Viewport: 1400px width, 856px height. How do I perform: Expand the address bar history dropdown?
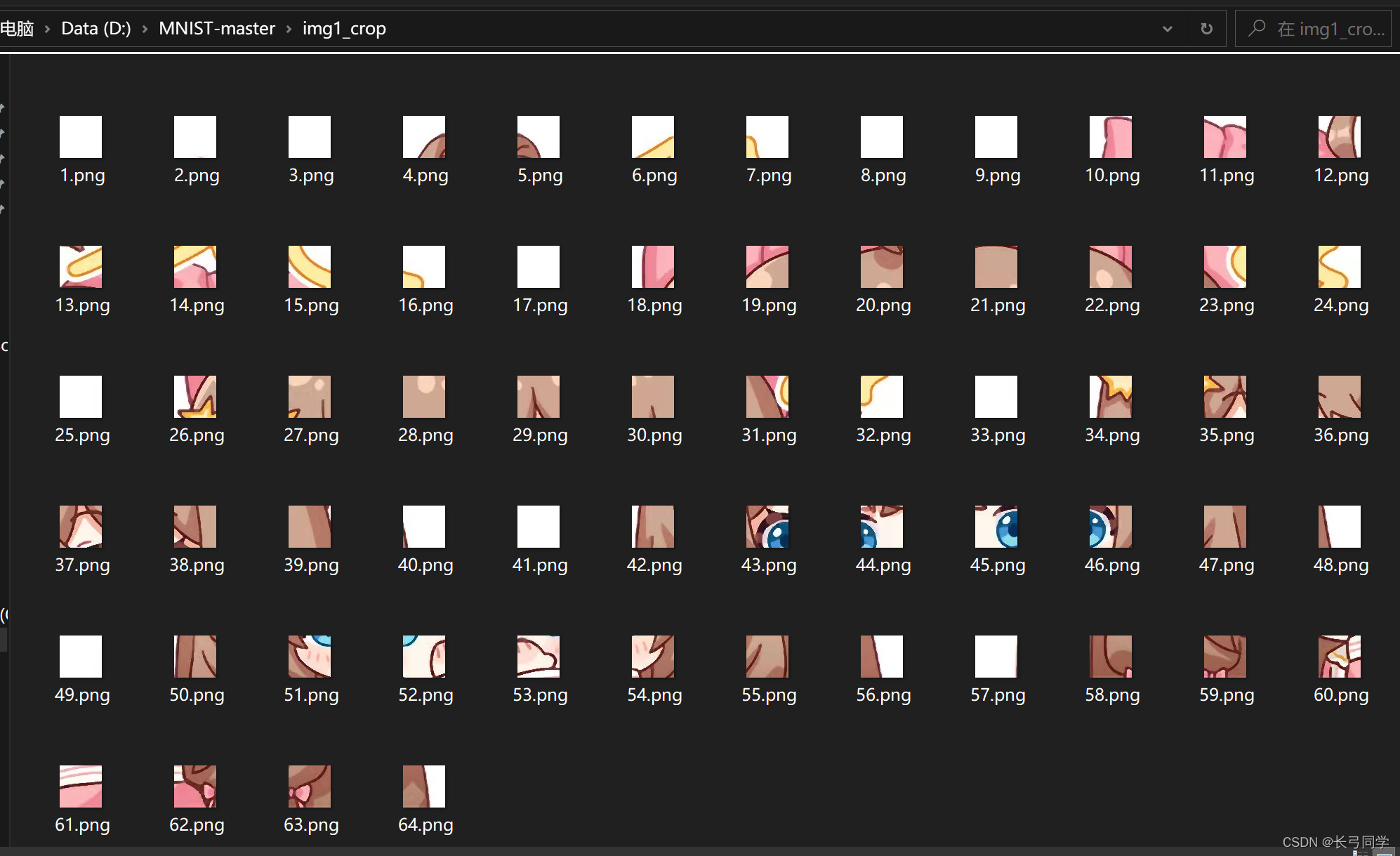click(1167, 29)
